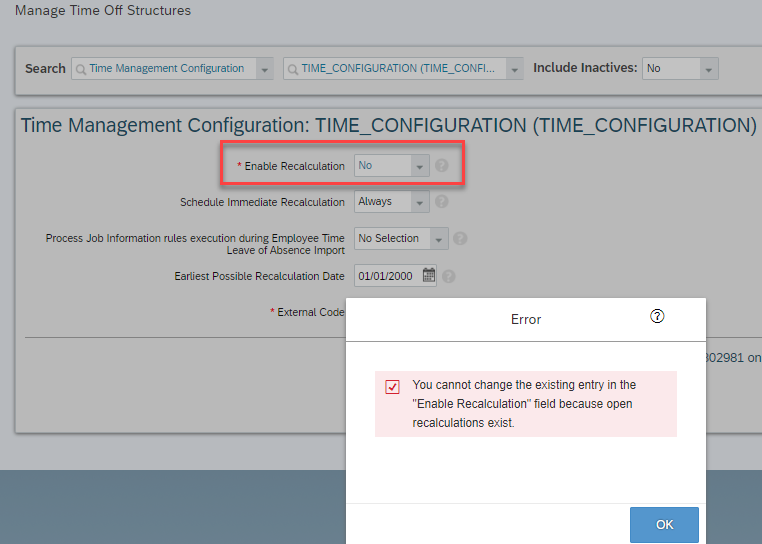The height and width of the screenshot is (544, 762).
Task: Open help icon beside Enable Recalculation
Action: pyautogui.click(x=441, y=166)
